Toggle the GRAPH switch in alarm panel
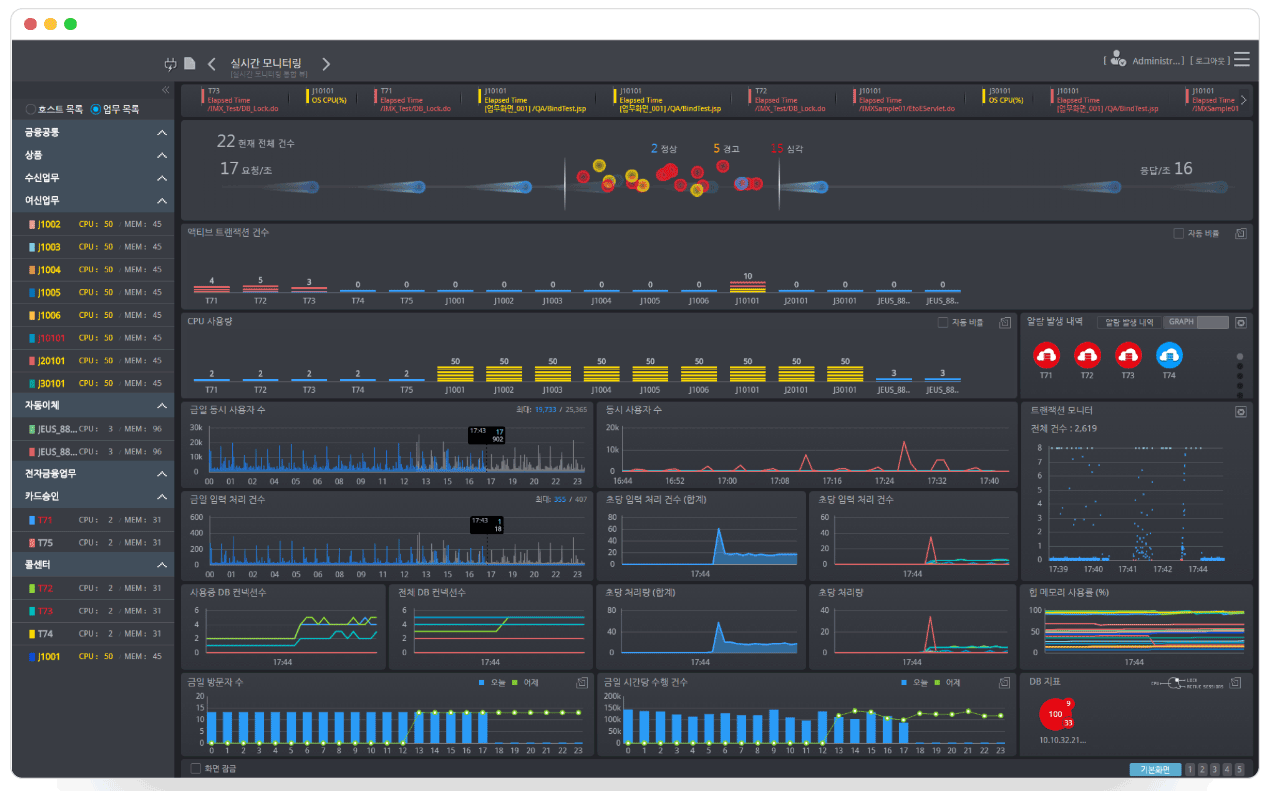Image resolution: width=1270 pixels, height=791 pixels. [x=1197, y=323]
